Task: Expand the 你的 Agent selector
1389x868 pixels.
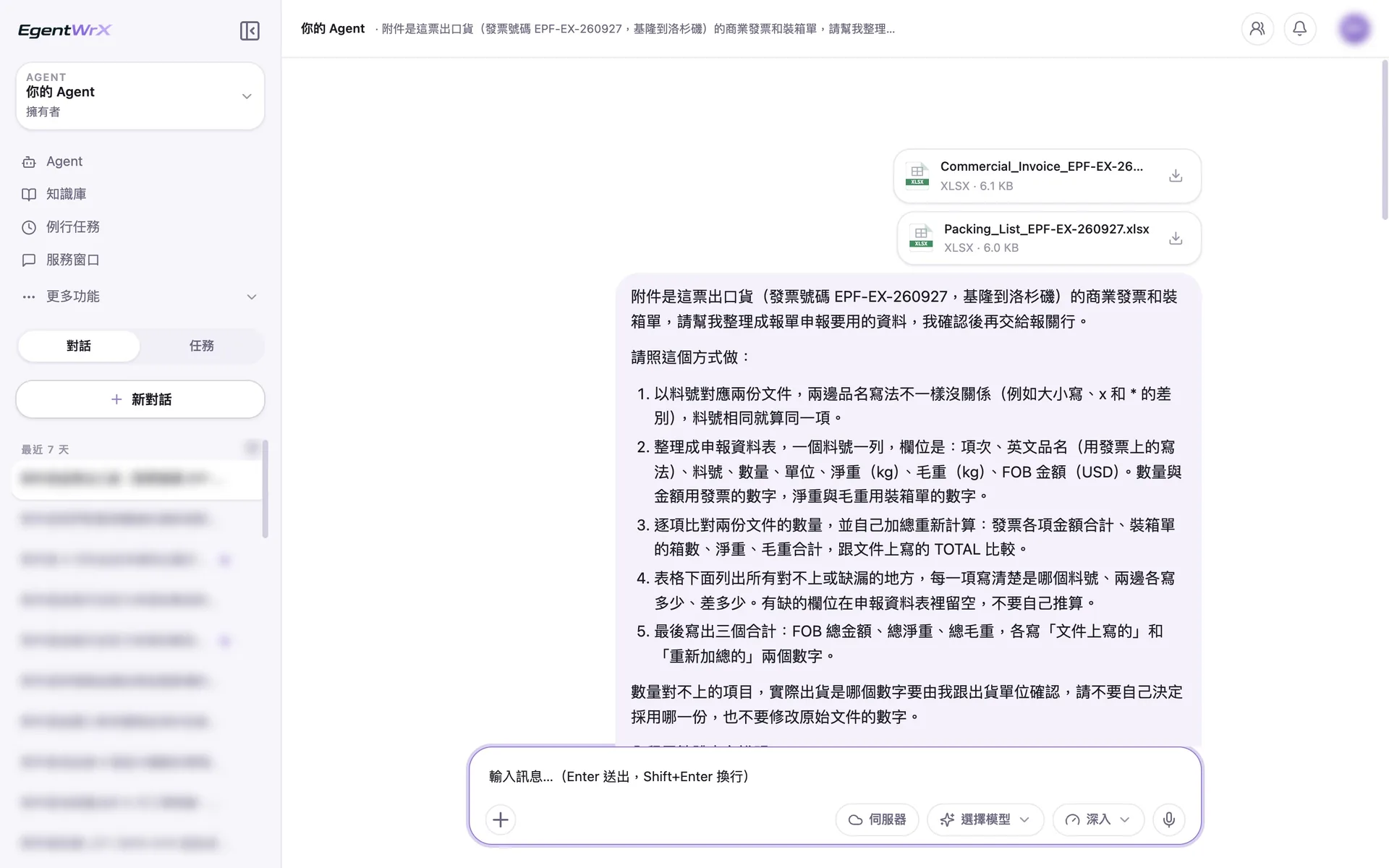Action: (x=140, y=95)
